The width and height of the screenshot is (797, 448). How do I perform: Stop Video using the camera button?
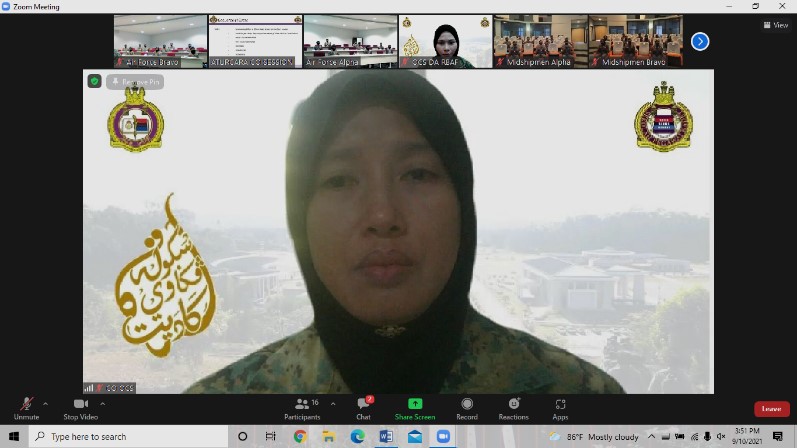(81, 409)
